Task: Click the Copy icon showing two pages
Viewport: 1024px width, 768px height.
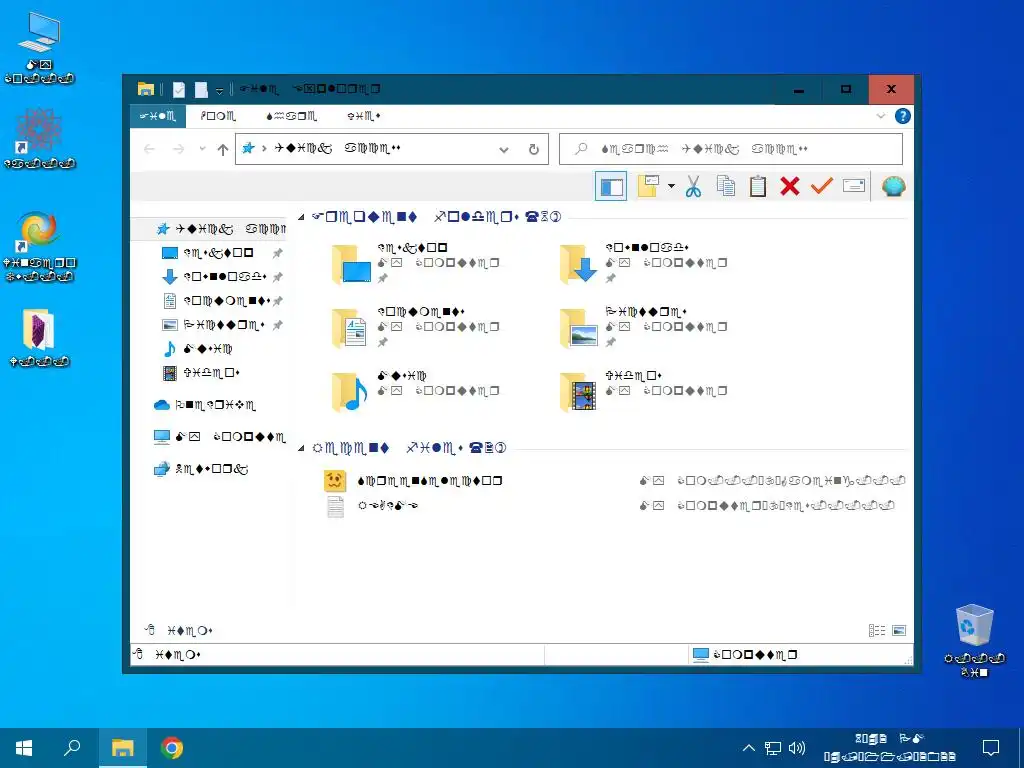Action: [x=726, y=187]
